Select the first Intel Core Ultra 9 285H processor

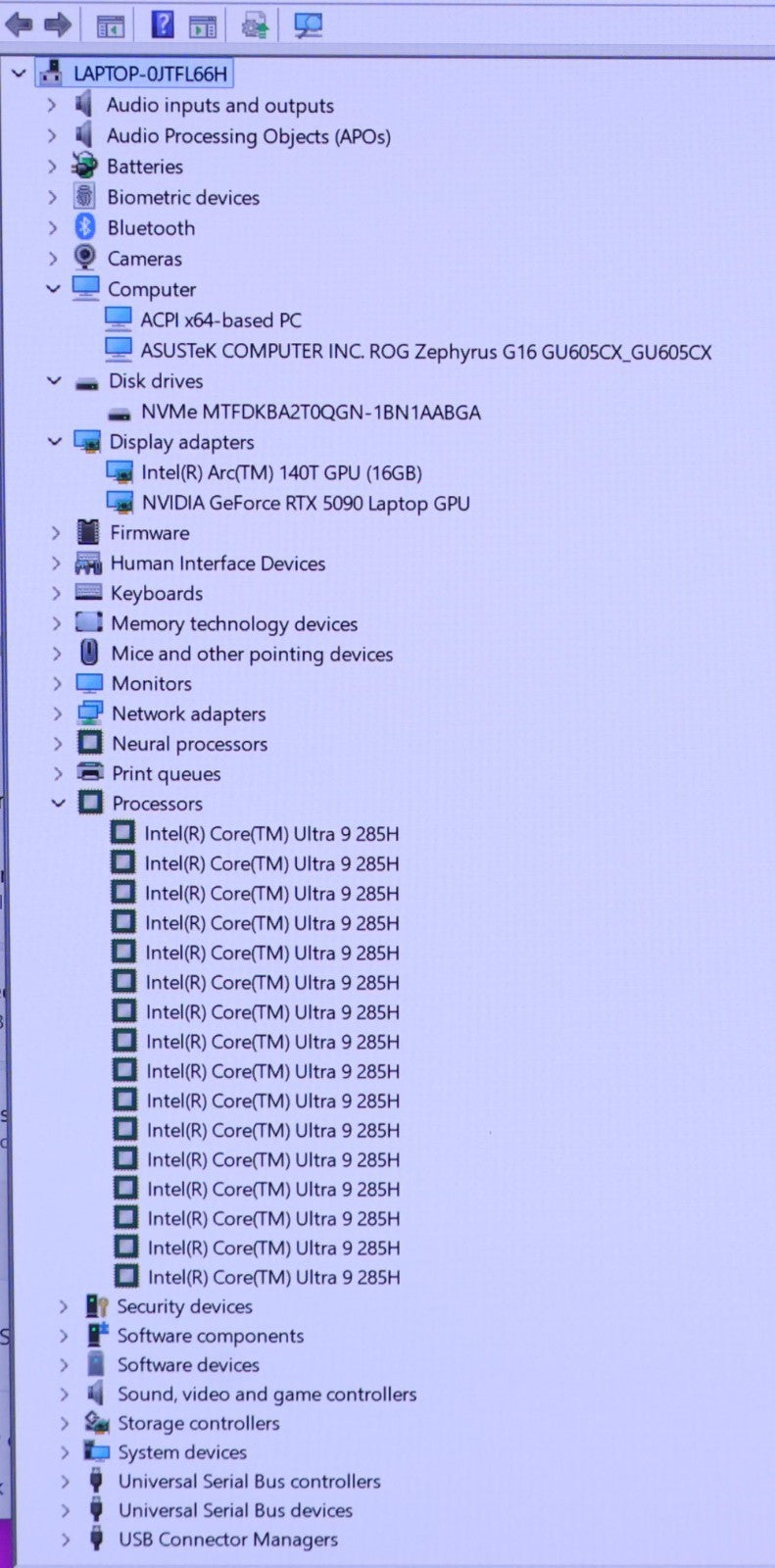[271, 834]
